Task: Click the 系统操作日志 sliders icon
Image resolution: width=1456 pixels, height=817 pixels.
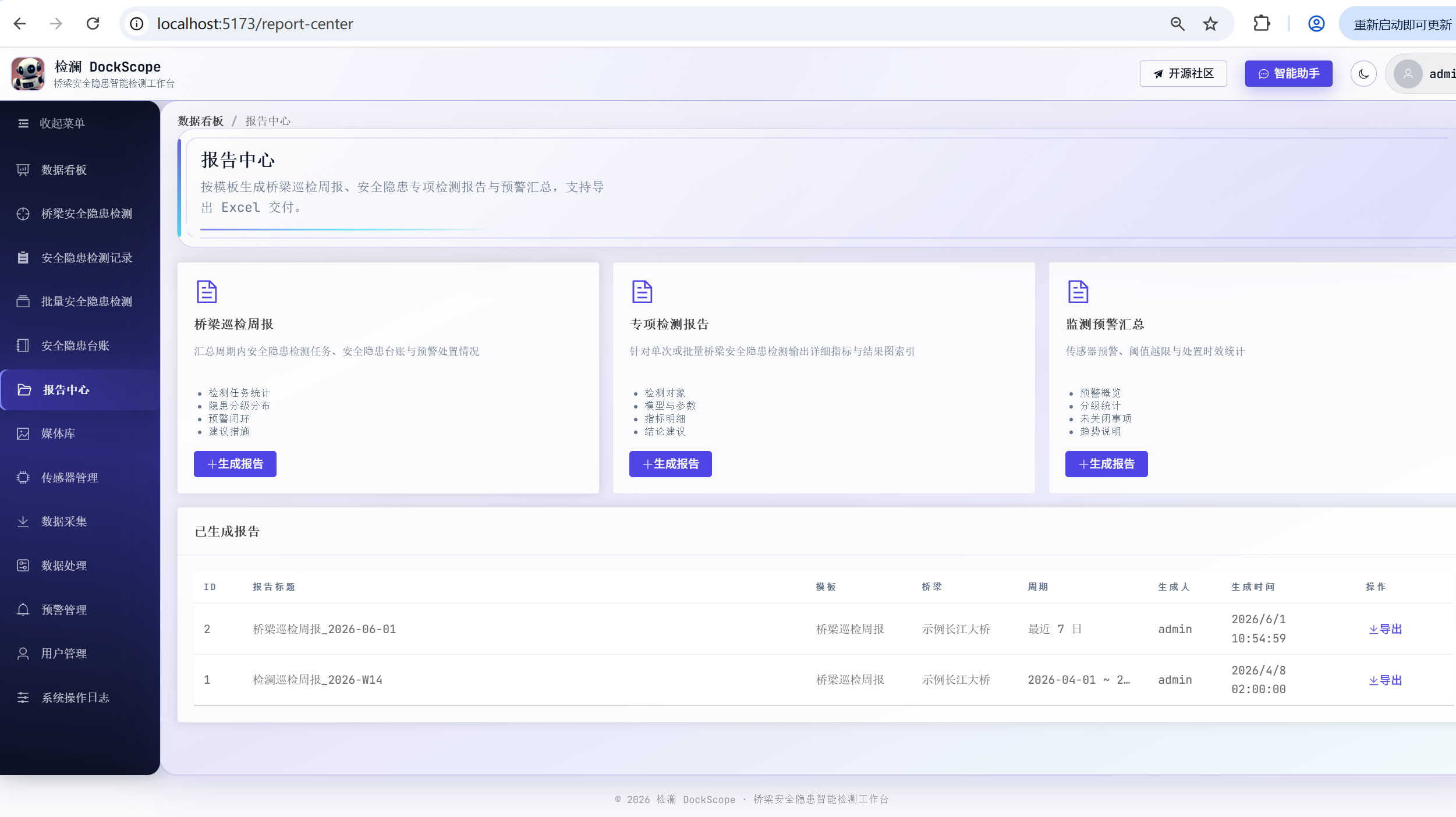Action: click(x=23, y=698)
